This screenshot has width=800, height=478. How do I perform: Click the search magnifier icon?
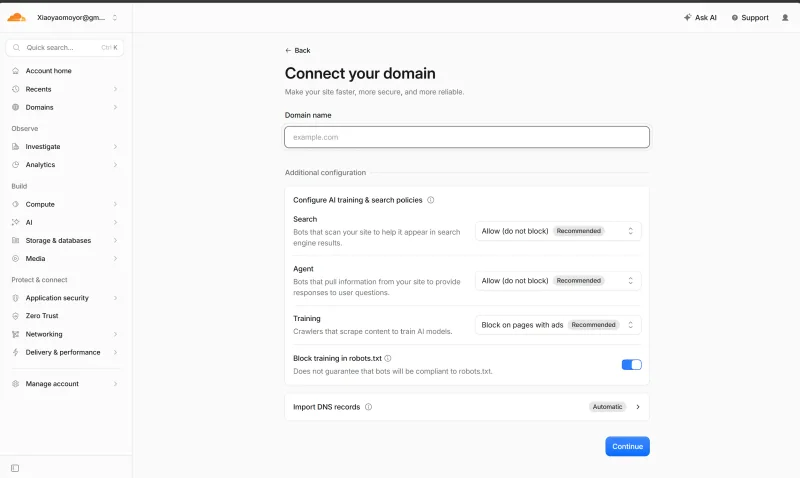(x=16, y=47)
